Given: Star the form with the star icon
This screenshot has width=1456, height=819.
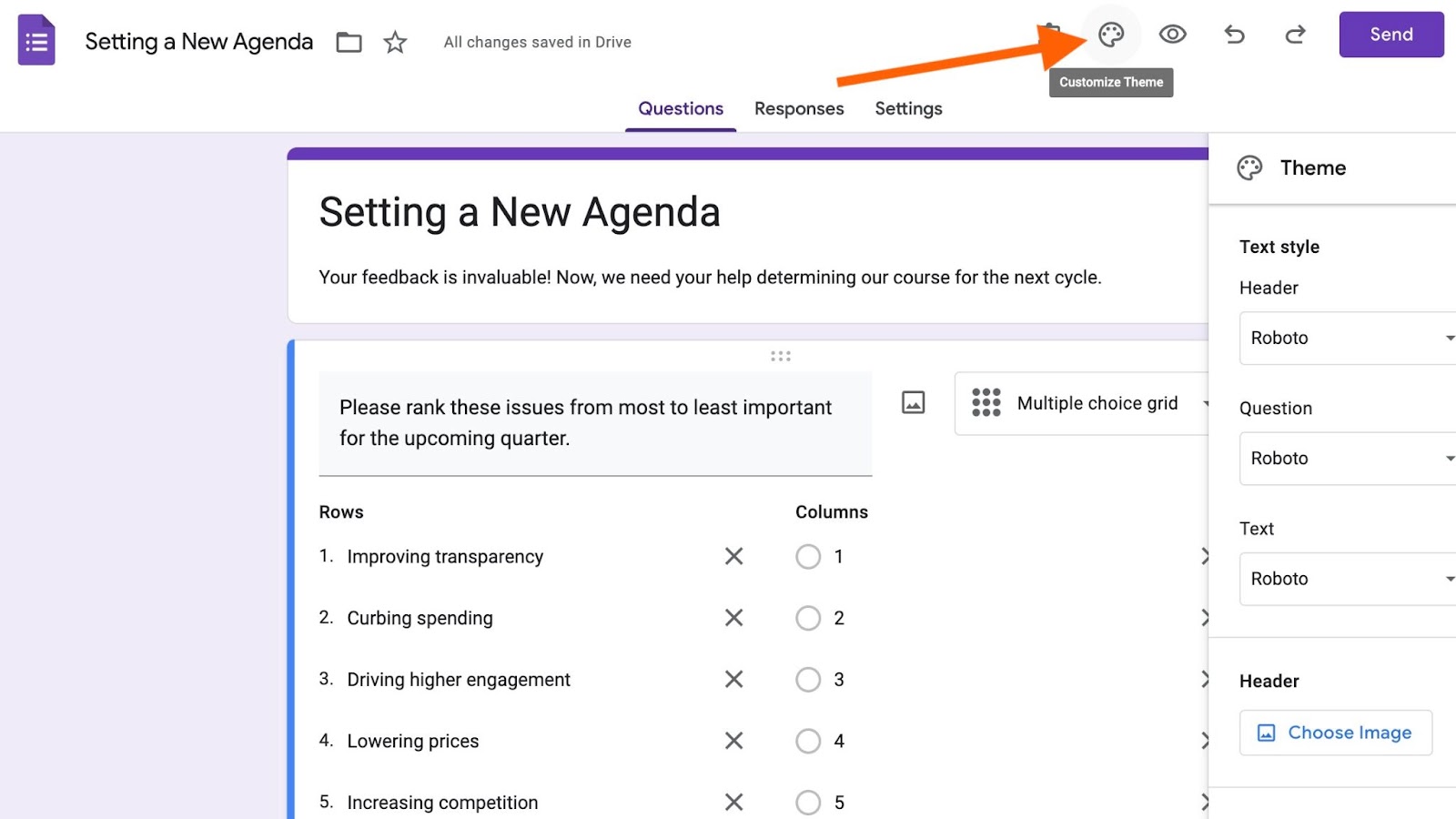Looking at the screenshot, I should [395, 42].
